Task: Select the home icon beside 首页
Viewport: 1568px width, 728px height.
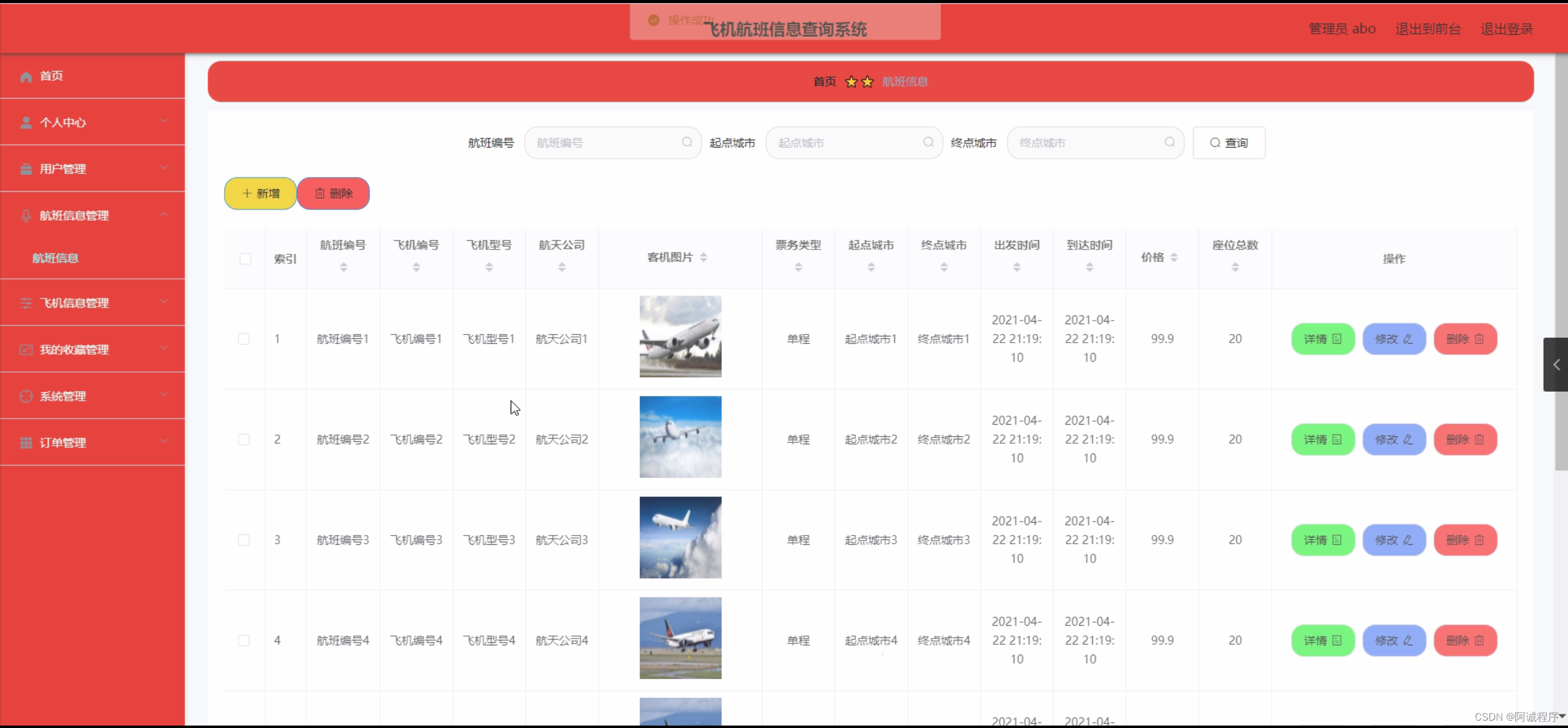Action: [26, 76]
